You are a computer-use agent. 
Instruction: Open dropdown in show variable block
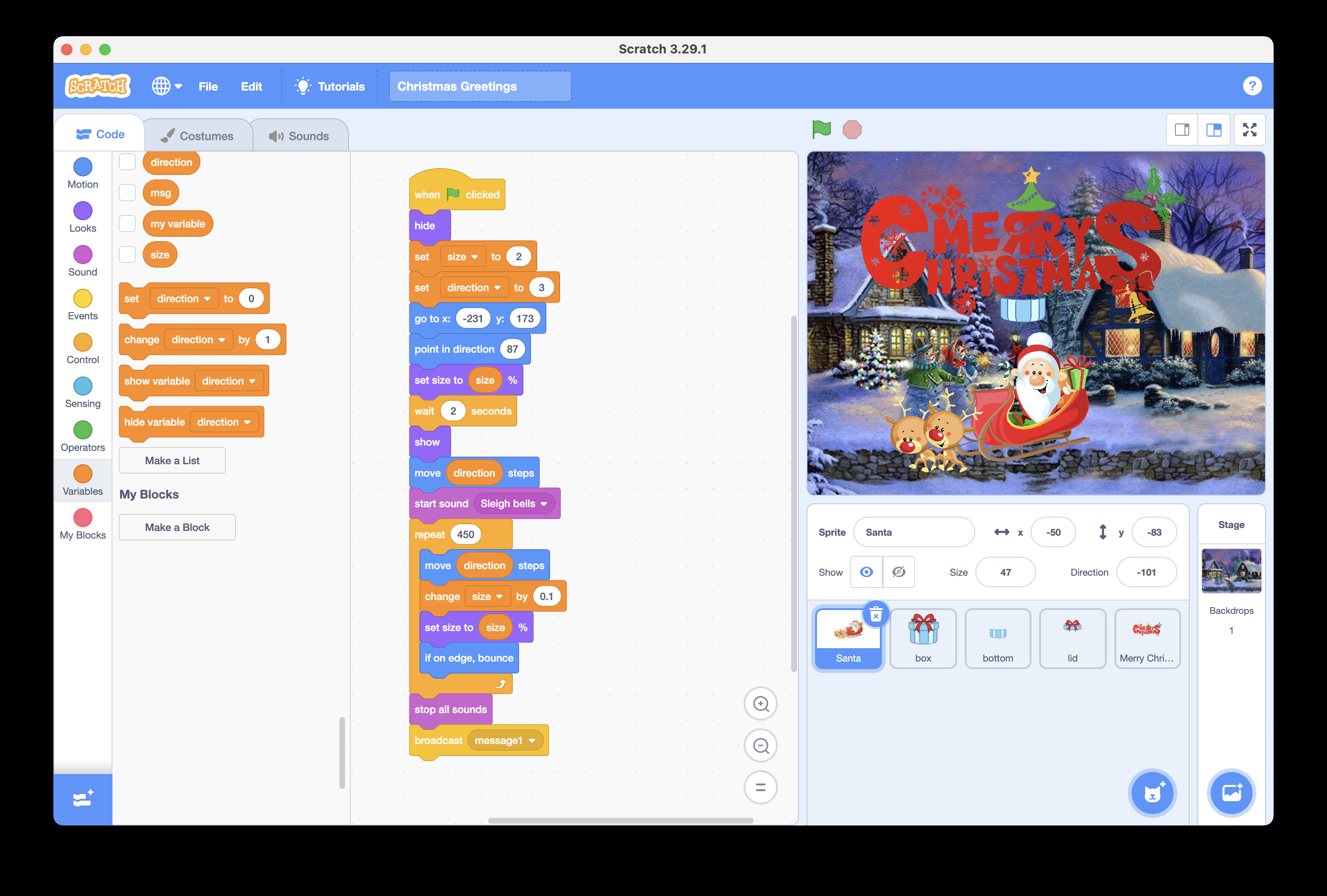[x=229, y=381]
